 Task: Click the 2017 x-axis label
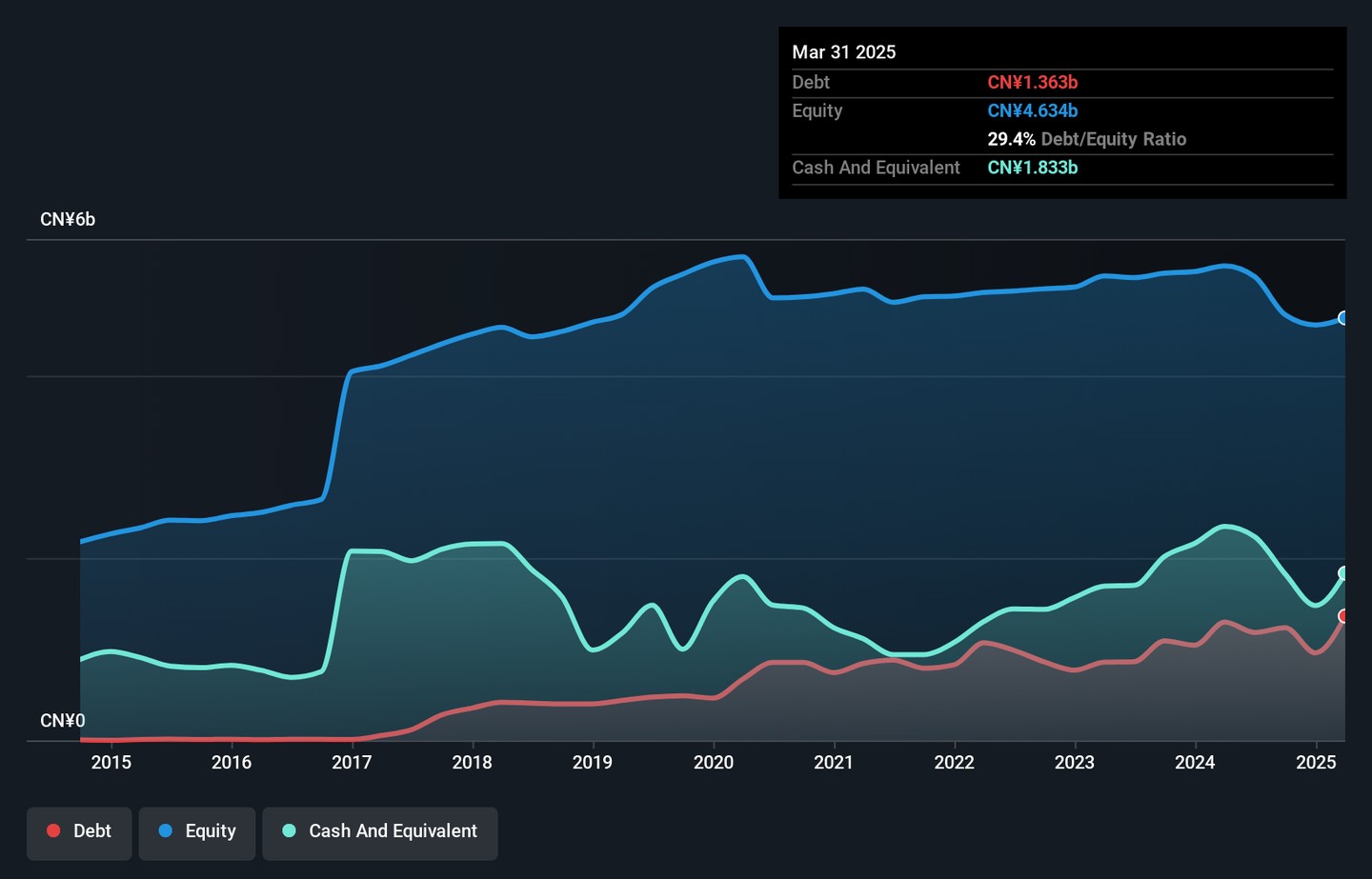point(352,762)
